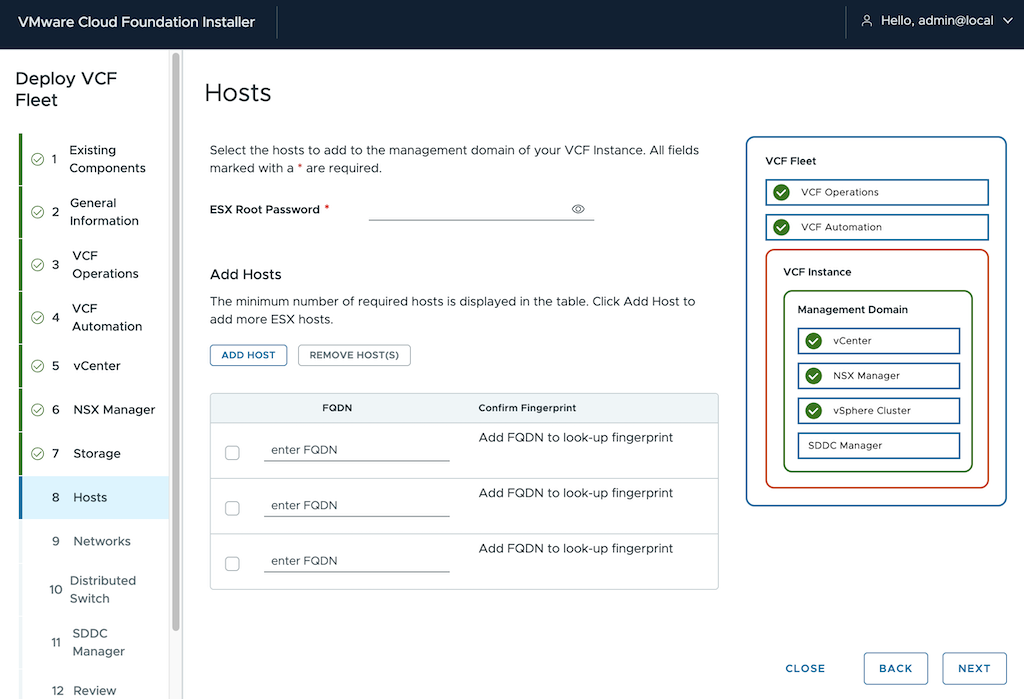Click the NEXT button

(x=974, y=668)
